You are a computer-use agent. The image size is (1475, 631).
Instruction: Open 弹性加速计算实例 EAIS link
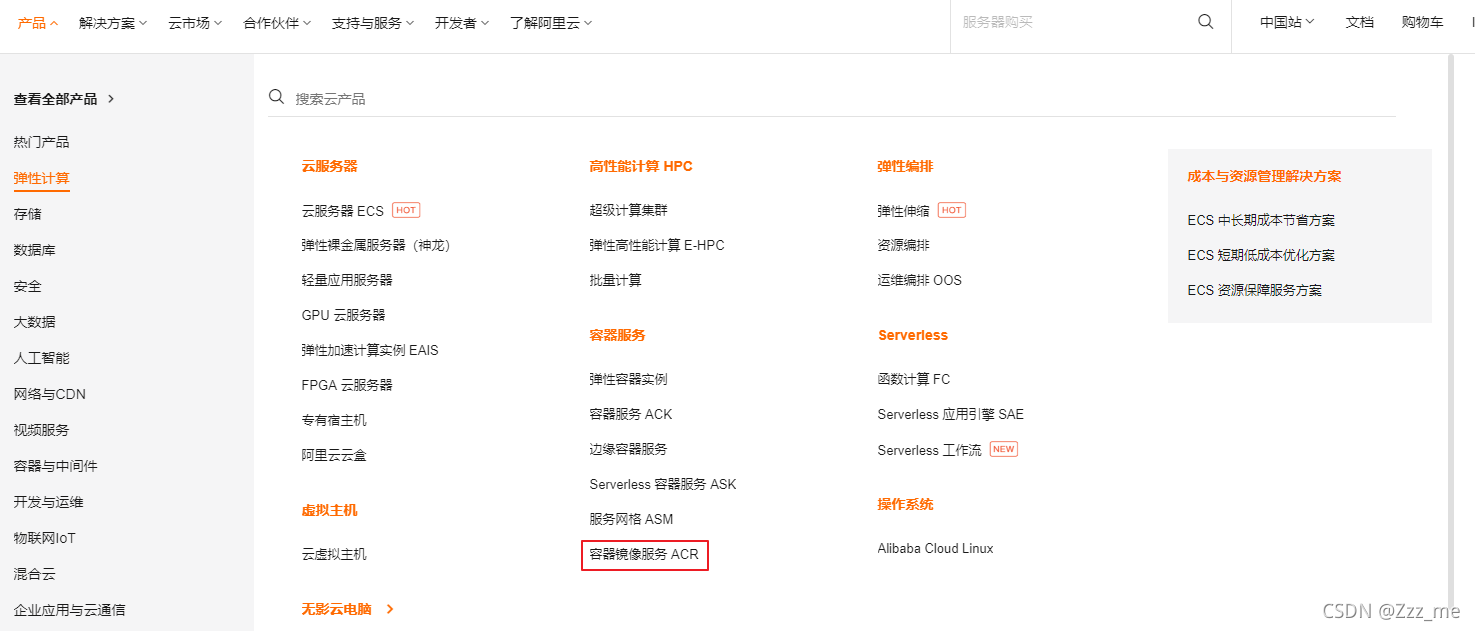point(370,350)
